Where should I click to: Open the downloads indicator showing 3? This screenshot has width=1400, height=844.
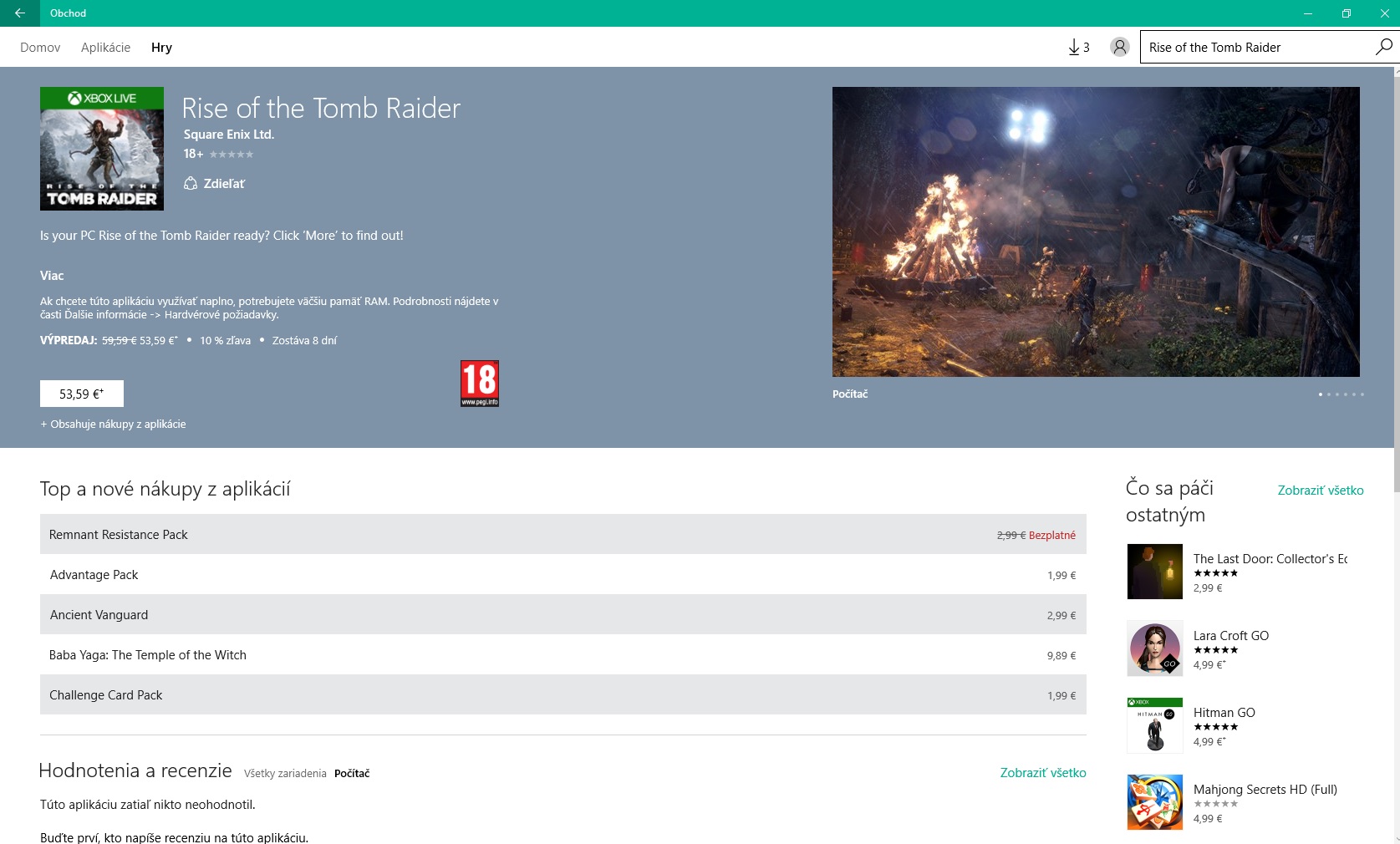pos(1078,48)
